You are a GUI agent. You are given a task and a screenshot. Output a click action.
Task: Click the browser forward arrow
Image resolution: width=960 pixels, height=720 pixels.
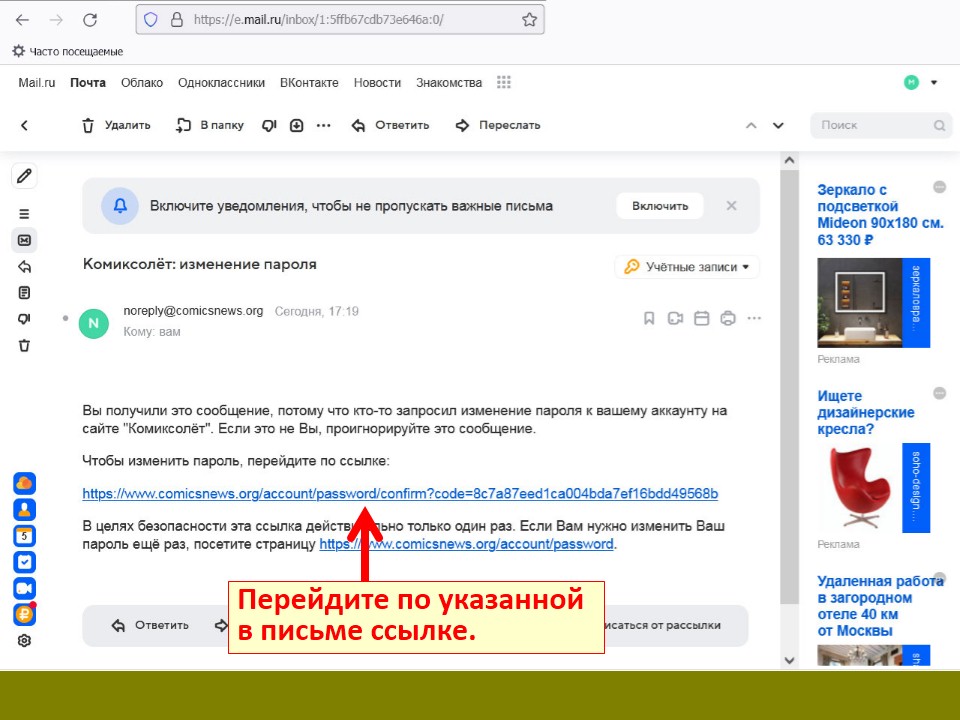pos(56,20)
